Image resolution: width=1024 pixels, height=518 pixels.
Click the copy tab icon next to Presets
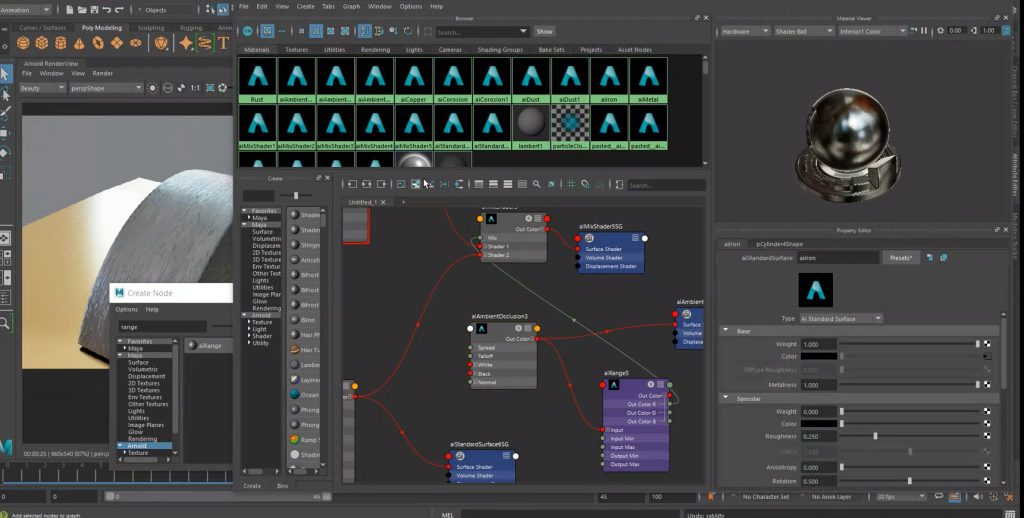click(944, 258)
